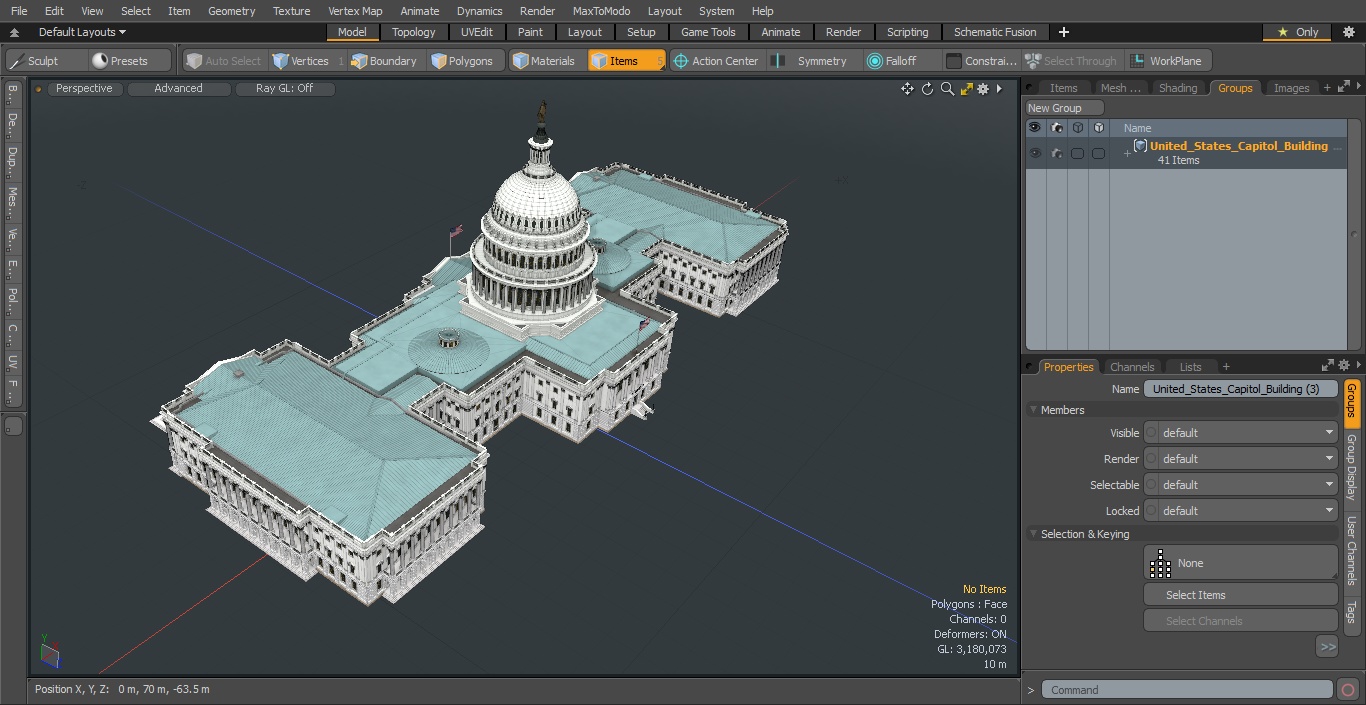Click the axis gizmo in viewport corner

click(x=48, y=651)
